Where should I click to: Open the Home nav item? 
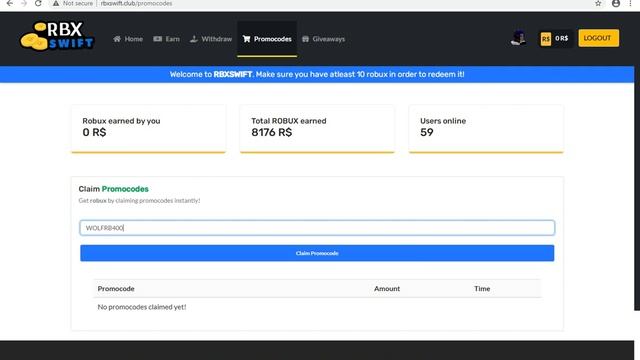pyautogui.click(x=128, y=39)
